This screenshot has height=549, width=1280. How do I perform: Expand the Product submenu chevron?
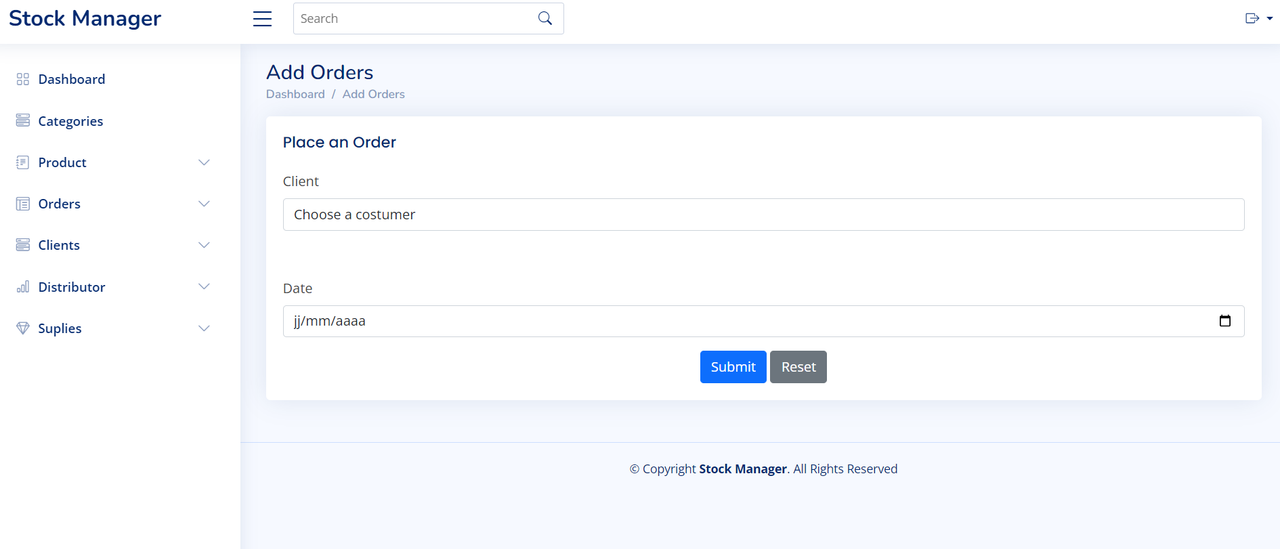(x=204, y=162)
